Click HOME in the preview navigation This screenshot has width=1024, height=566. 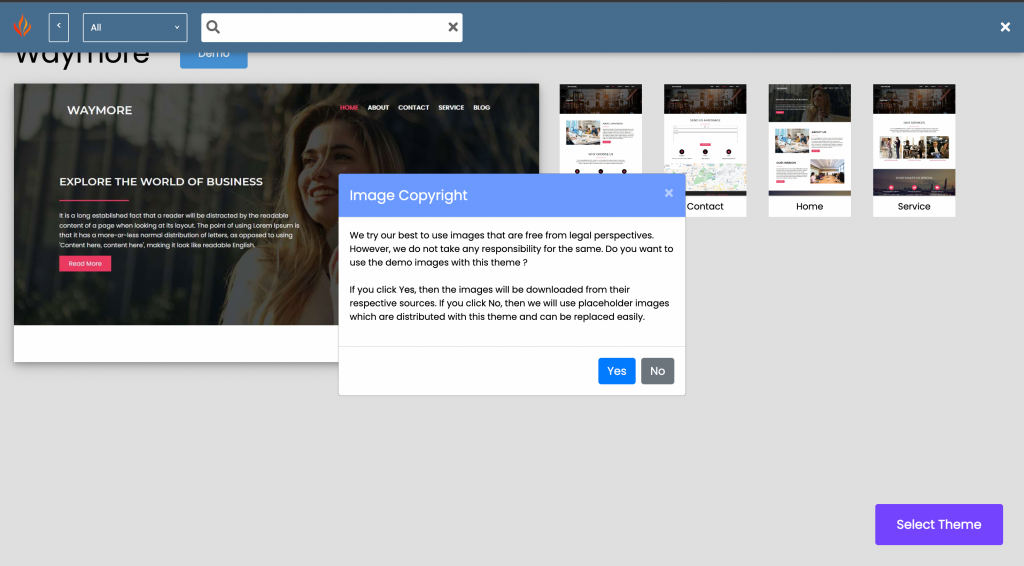[x=349, y=108]
